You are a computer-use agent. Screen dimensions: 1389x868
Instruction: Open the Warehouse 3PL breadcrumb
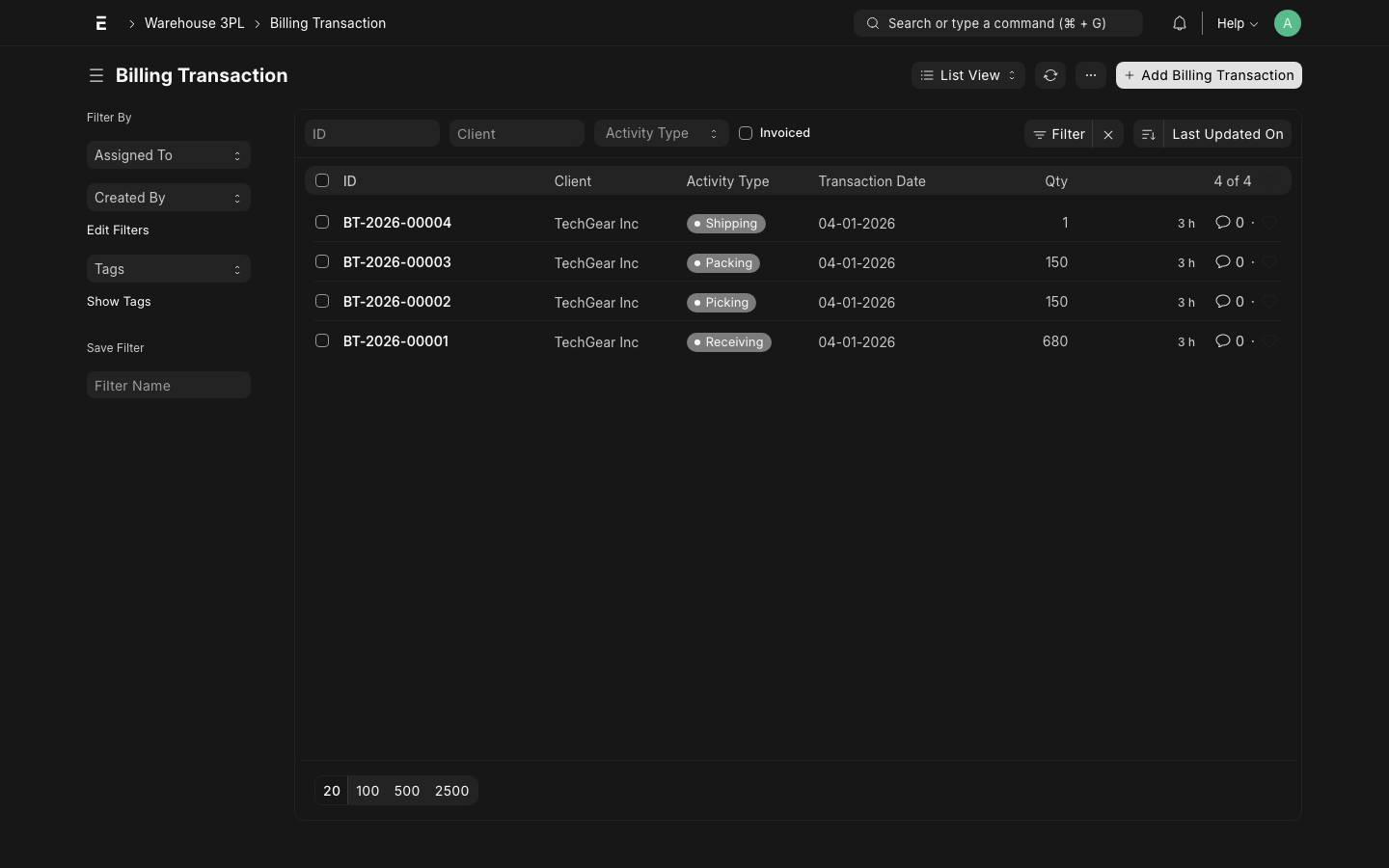click(x=194, y=22)
